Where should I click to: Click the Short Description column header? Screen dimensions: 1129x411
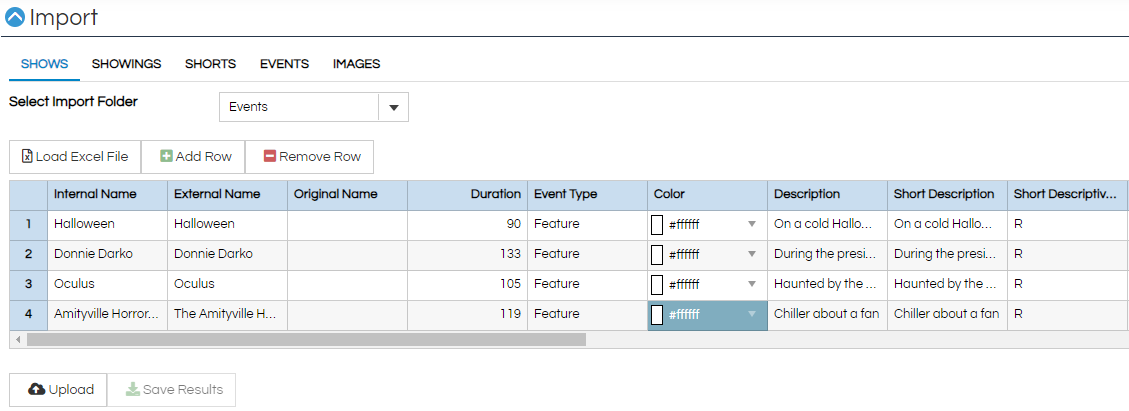948,194
